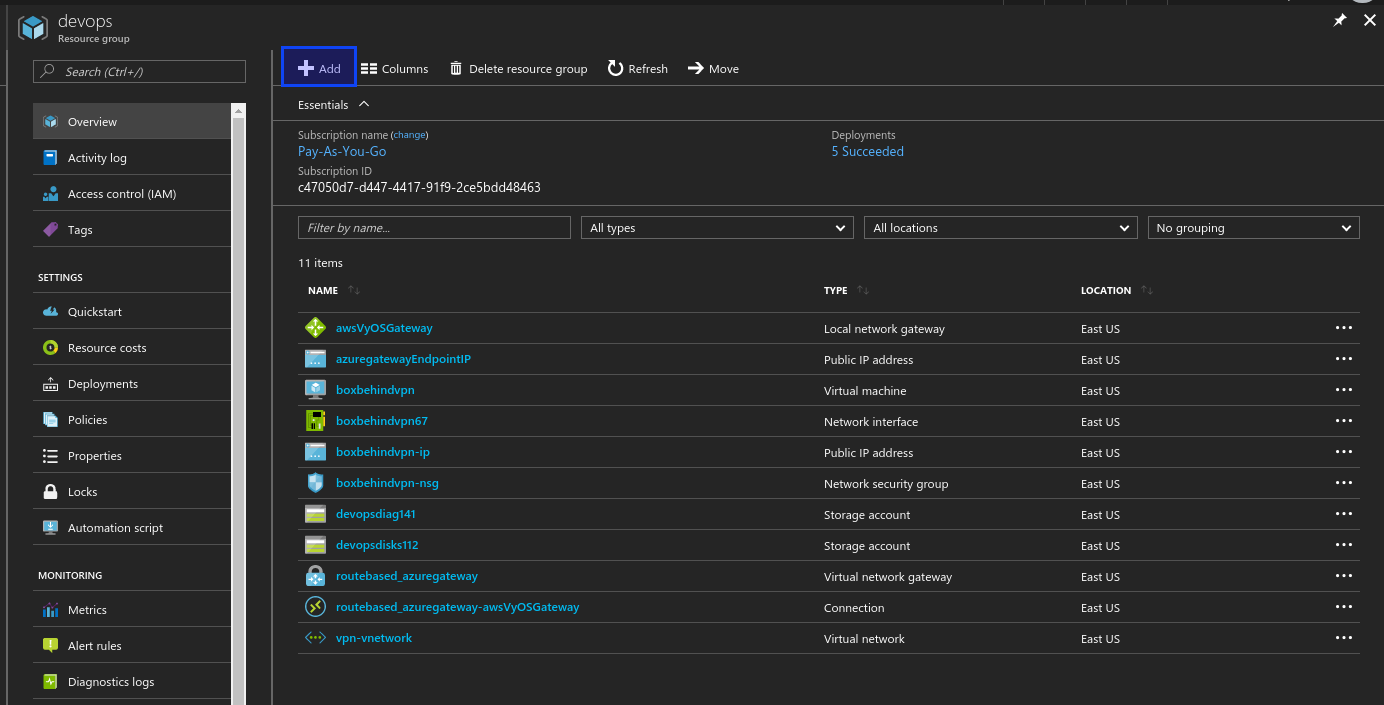Open more options for awsVyOSGateway row
Viewport: 1384px width, 705px height.
(1343, 328)
